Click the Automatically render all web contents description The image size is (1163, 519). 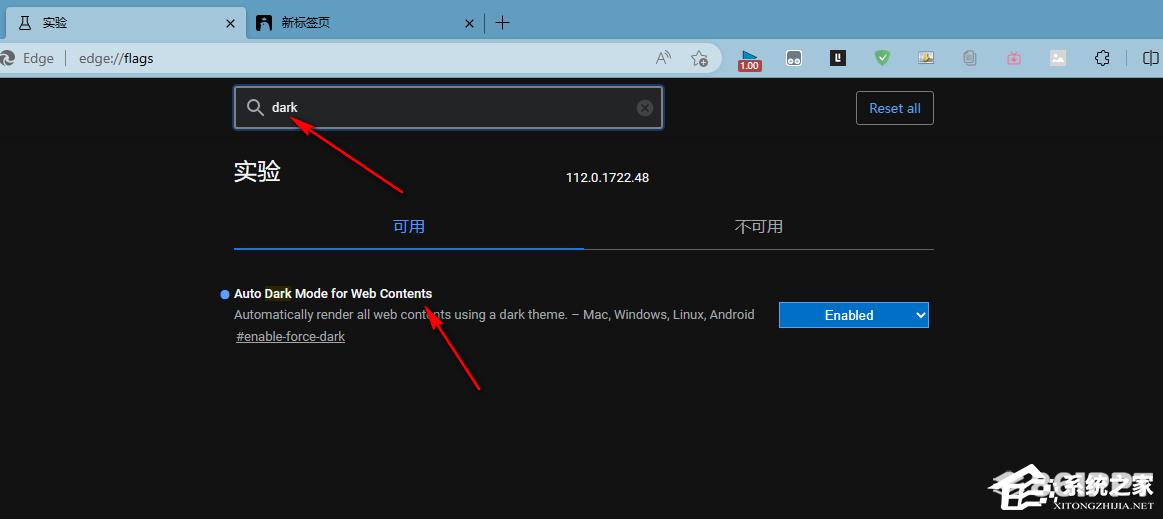494,314
